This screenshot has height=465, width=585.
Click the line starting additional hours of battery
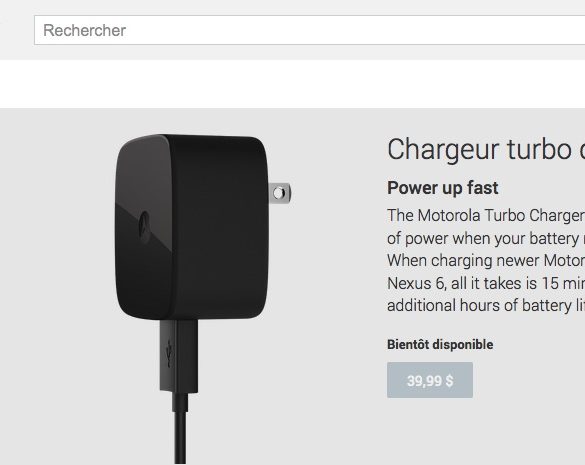click(486, 306)
